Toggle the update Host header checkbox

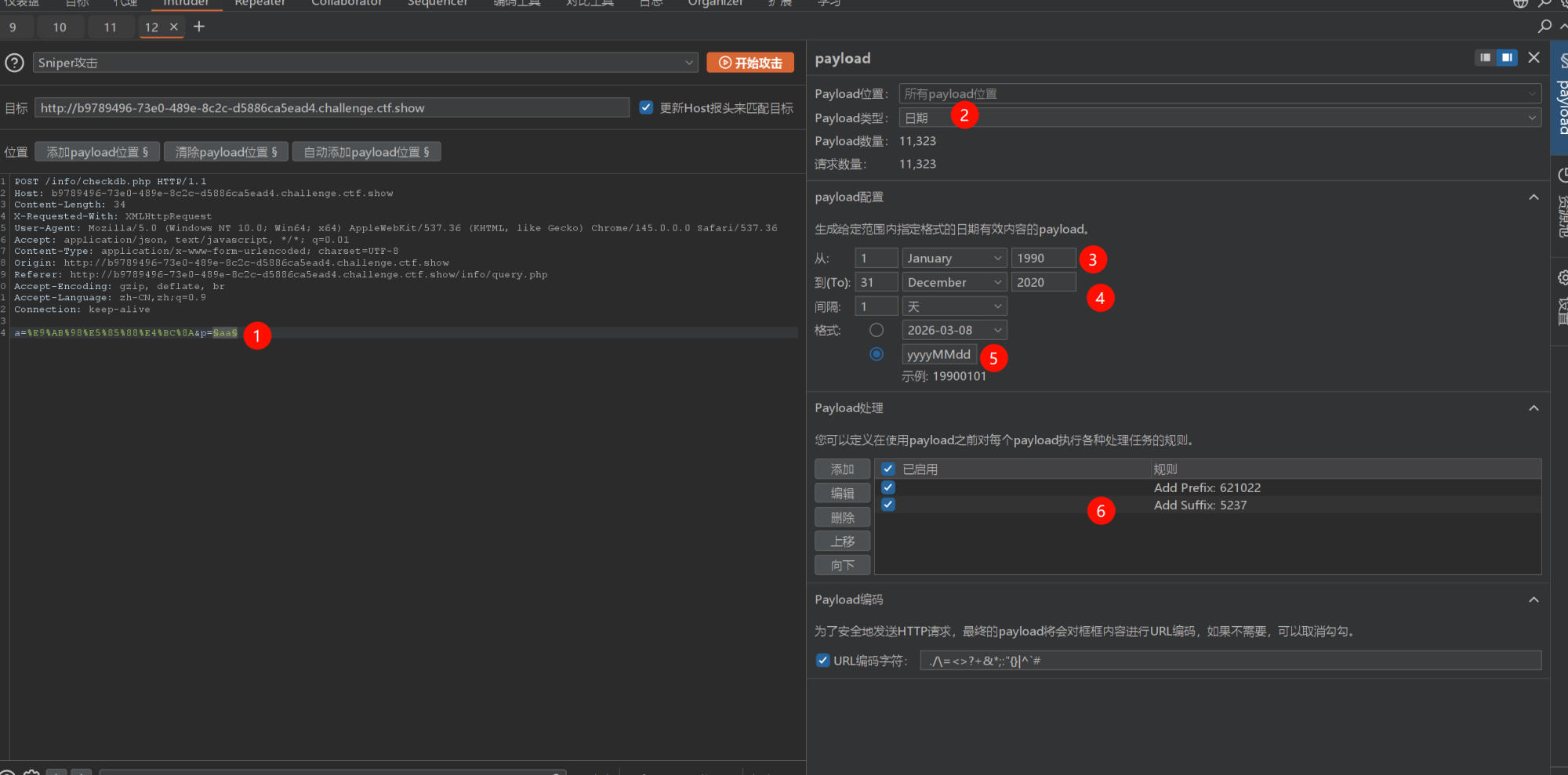tap(646, 107)
